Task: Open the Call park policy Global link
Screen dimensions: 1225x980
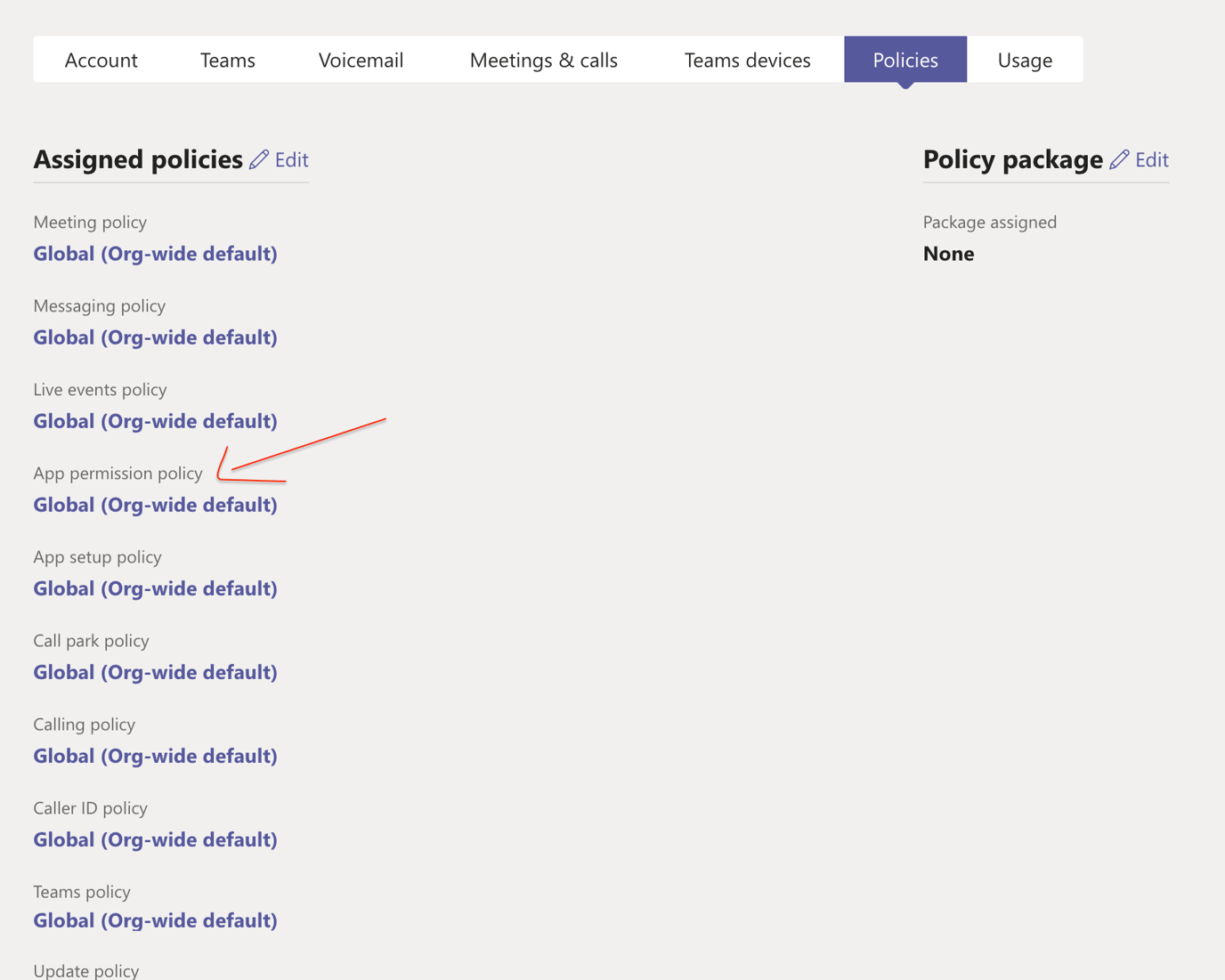Action: coord(155,671)
